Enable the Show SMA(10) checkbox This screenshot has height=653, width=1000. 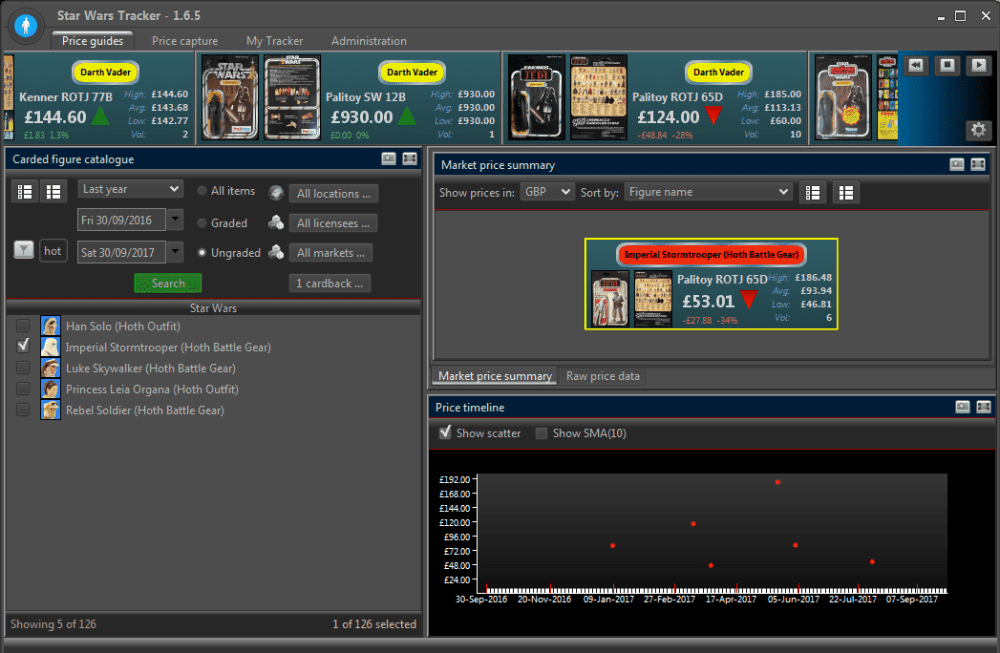coord(541,433)
